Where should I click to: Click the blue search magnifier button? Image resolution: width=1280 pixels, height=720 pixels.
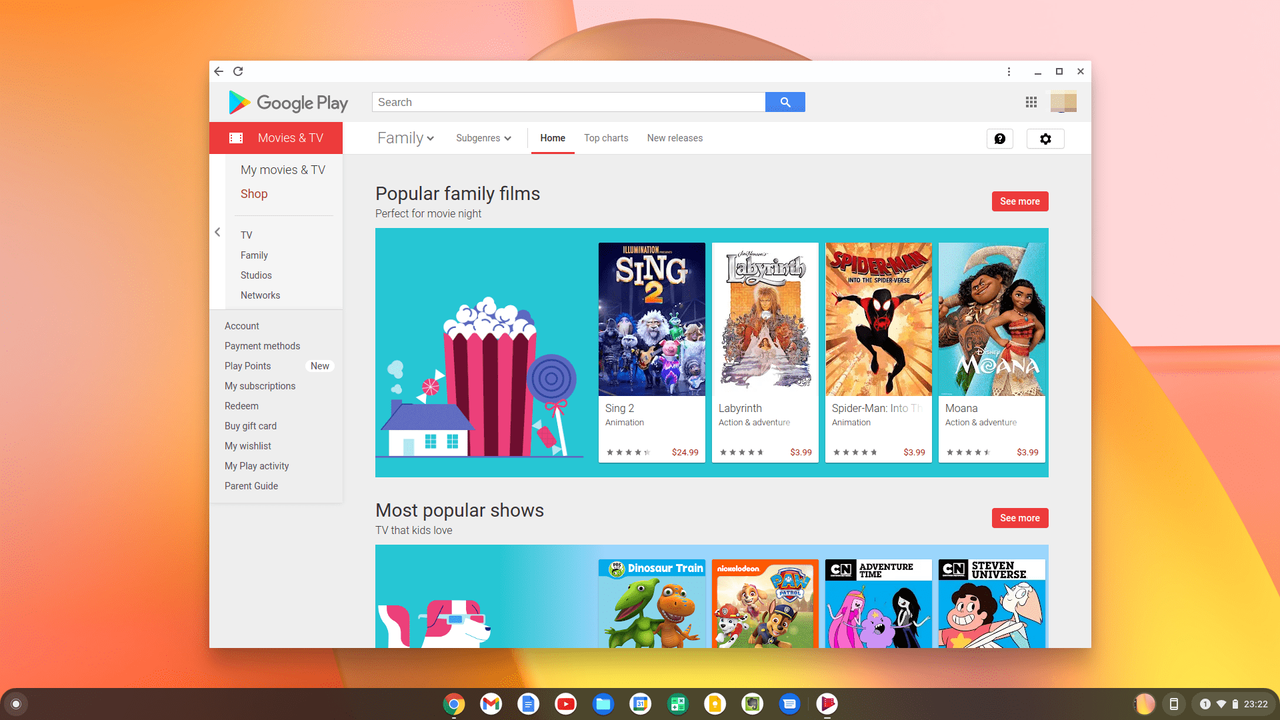click(x=785, y=102)
